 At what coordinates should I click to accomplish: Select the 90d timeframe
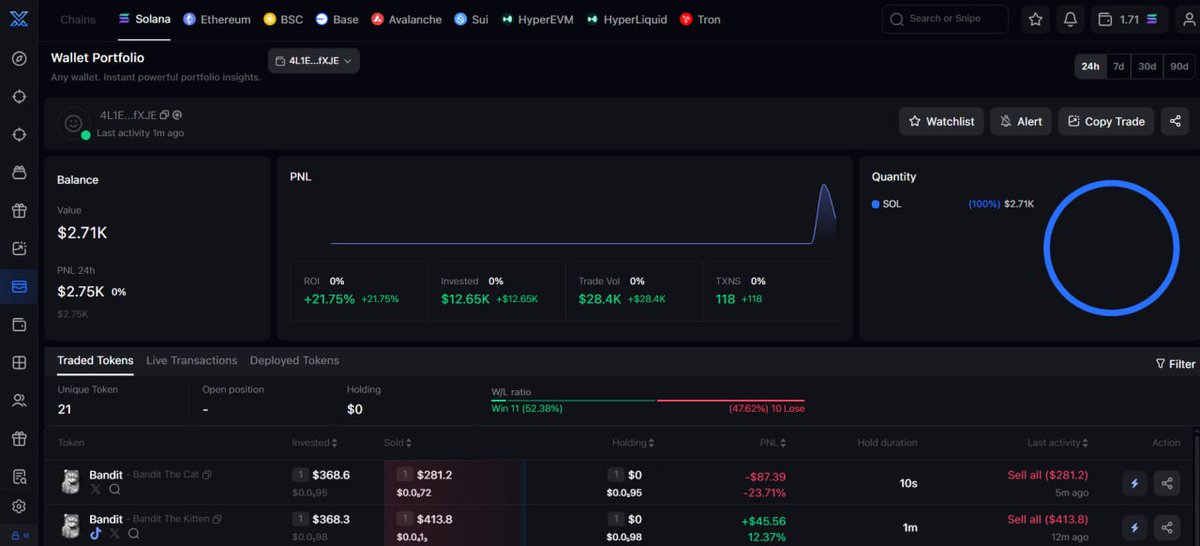pyautogui.click(x=1179, y=67)
